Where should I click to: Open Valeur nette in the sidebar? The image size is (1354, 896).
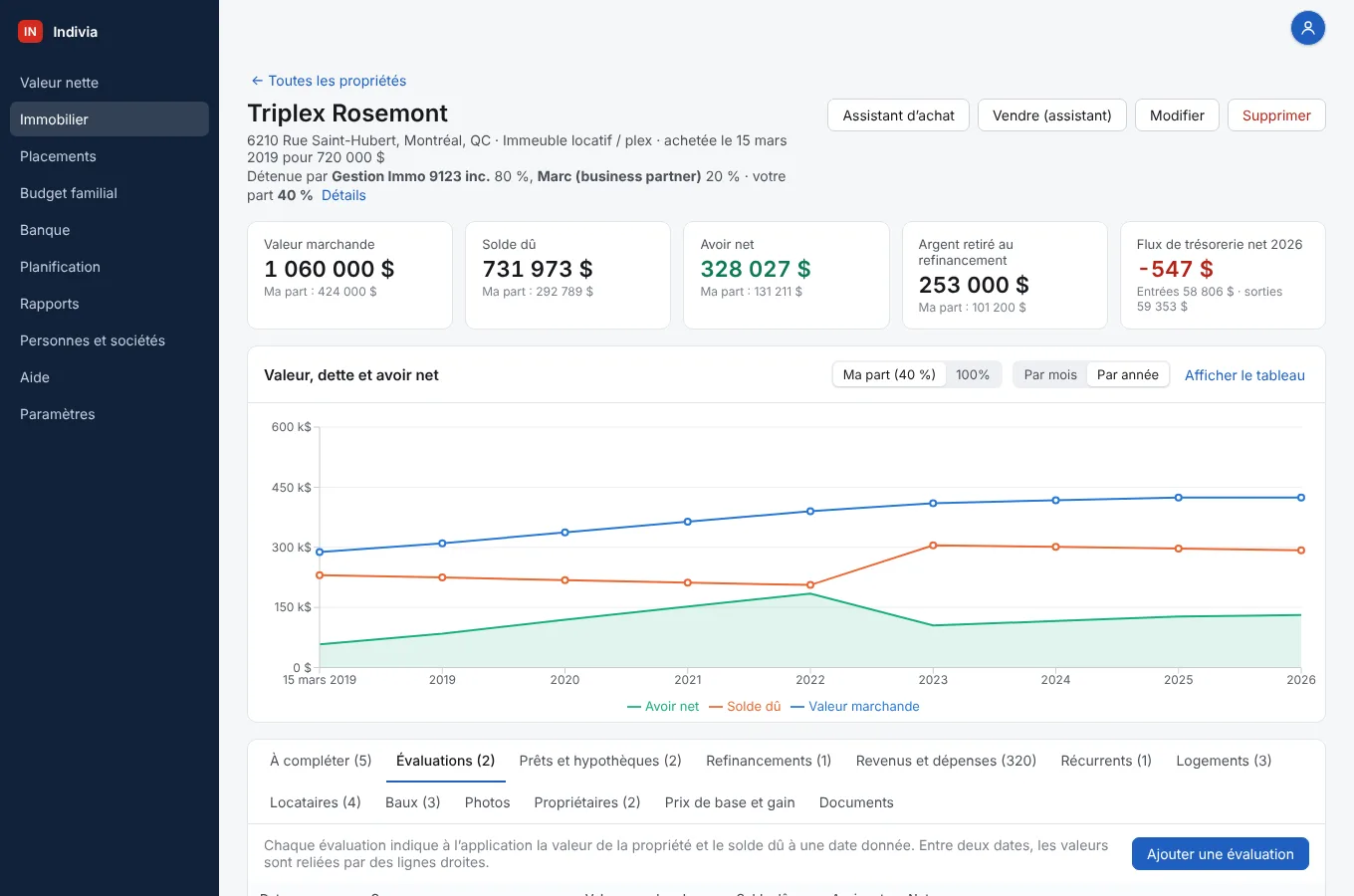point(110,83)
